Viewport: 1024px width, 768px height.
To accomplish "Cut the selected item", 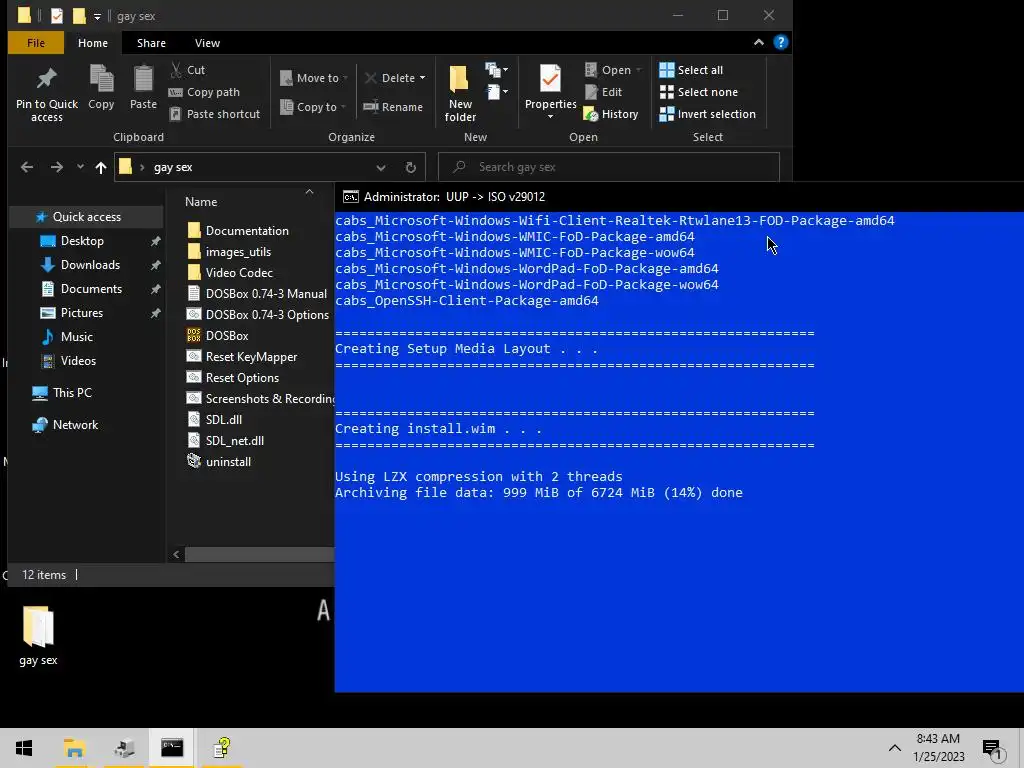I will click(x=188, y=70).
